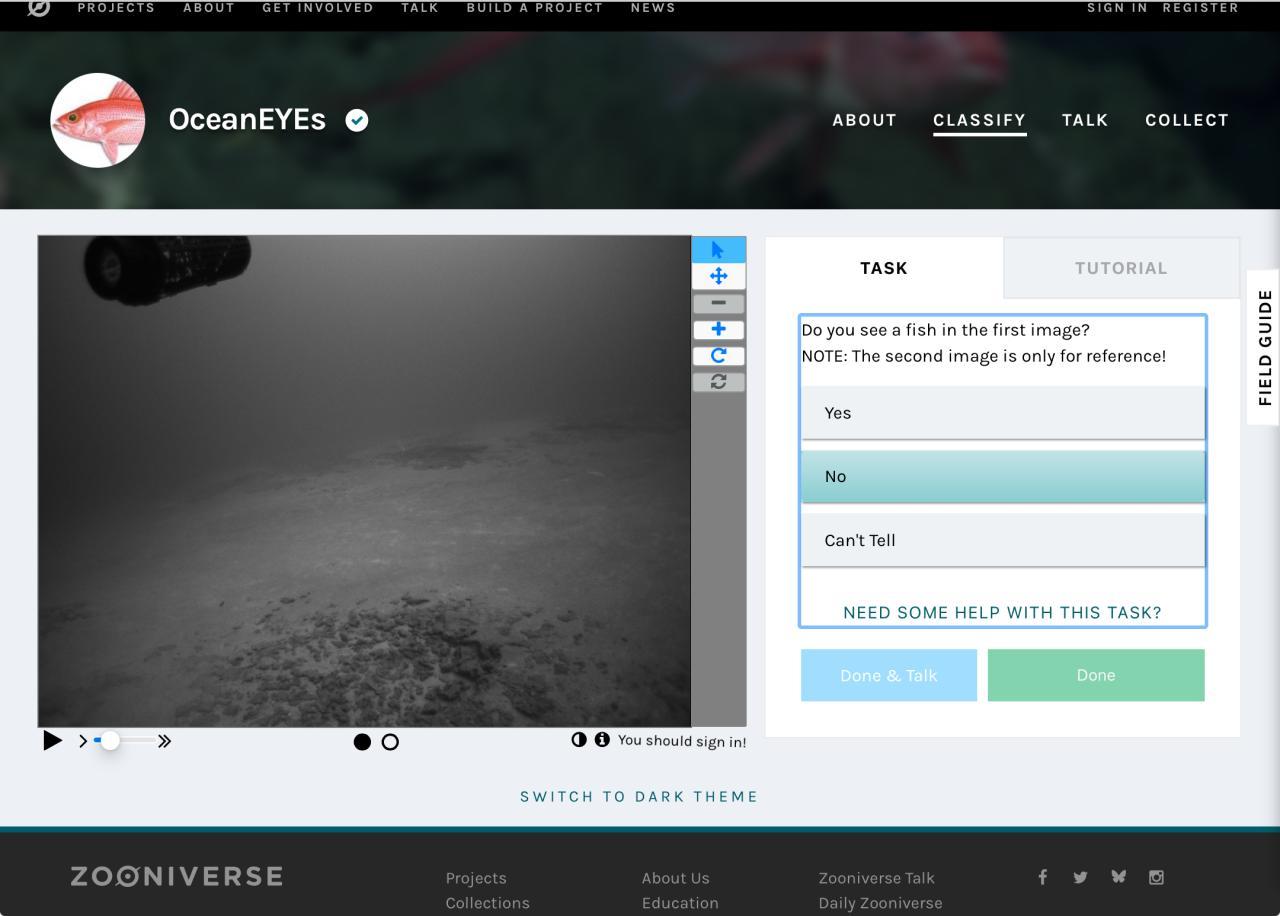Answer Yes to fish question
This screenshot has width=1280, height=916.
point(1003,413)
